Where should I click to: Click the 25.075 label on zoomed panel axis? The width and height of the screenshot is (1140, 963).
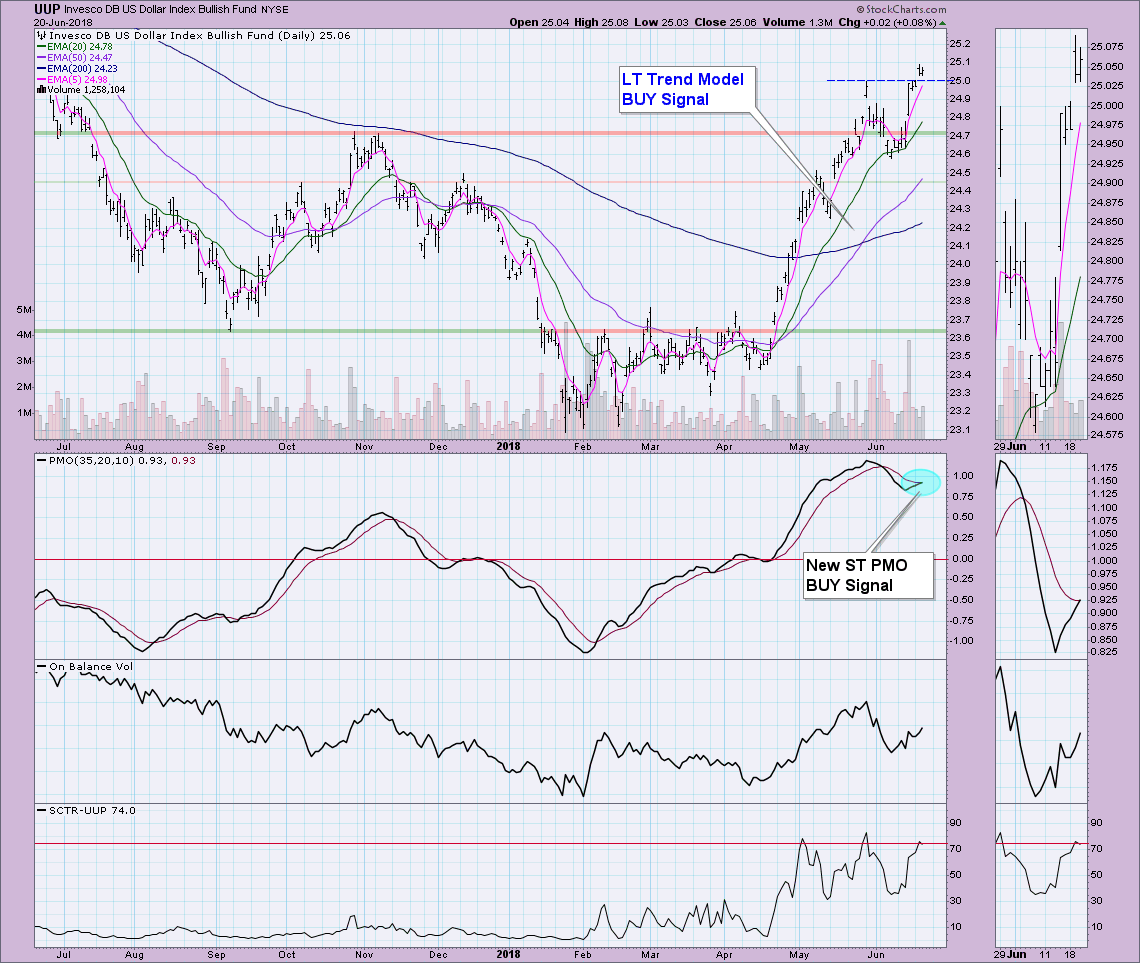coord(1106,47)
